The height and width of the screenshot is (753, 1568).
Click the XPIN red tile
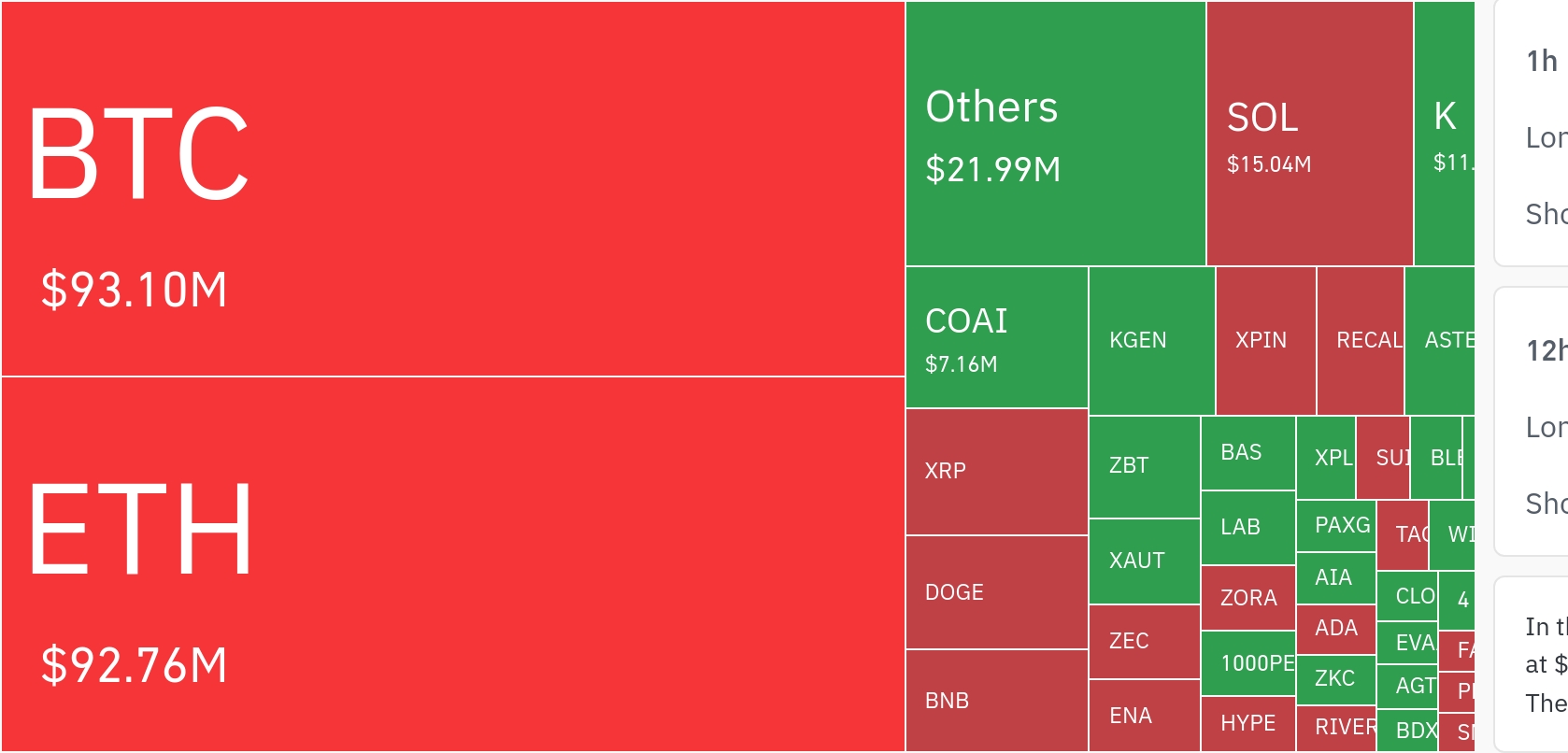point(1265,340)
